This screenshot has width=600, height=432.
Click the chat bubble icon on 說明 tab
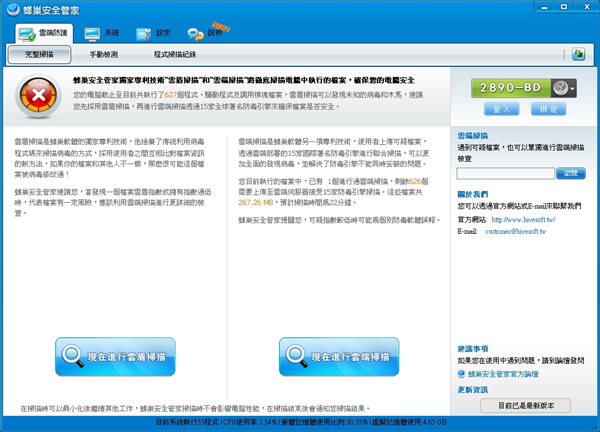(x=195, y=34)
